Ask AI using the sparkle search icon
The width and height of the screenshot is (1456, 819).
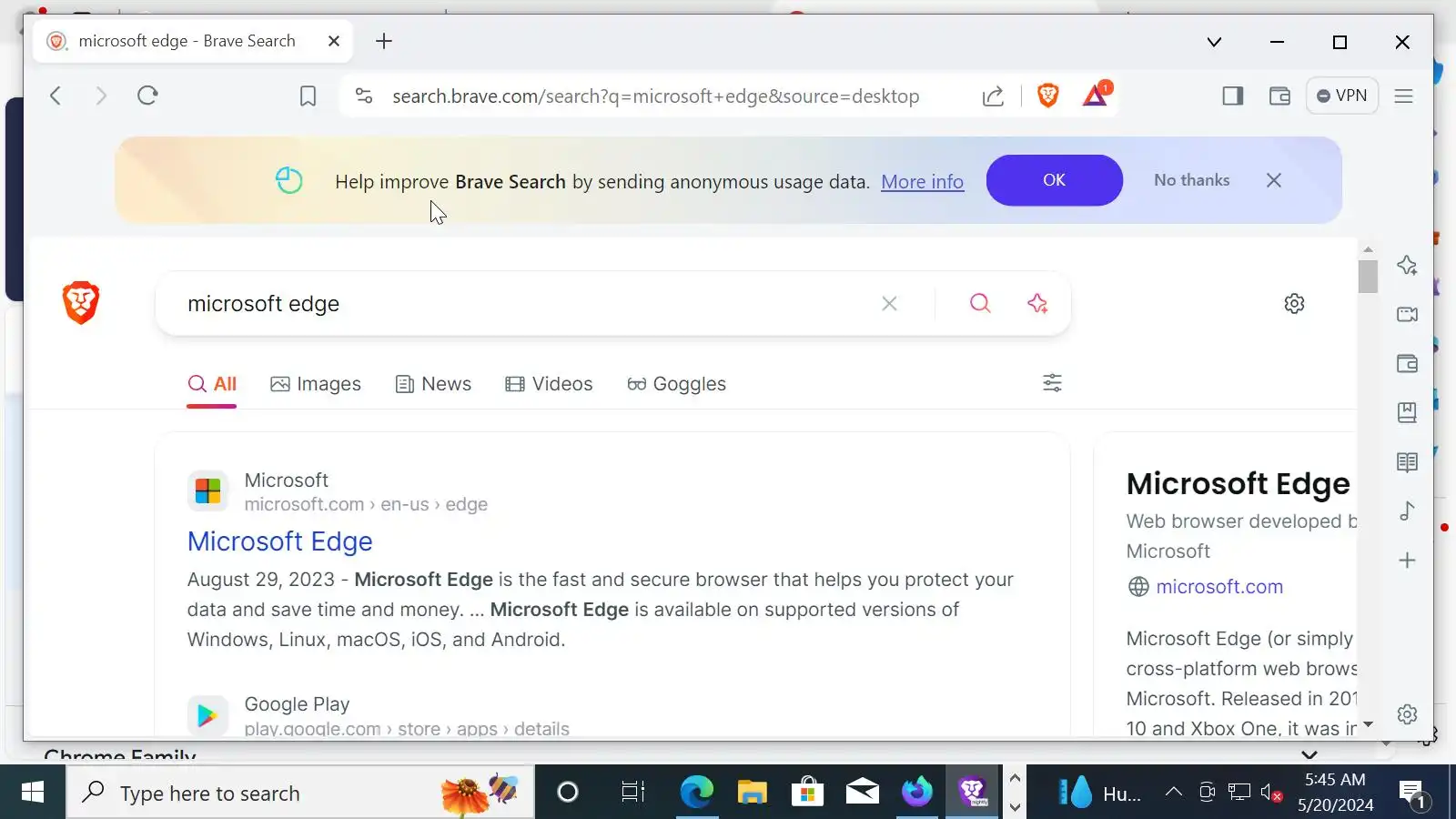tap(1037, 303)
